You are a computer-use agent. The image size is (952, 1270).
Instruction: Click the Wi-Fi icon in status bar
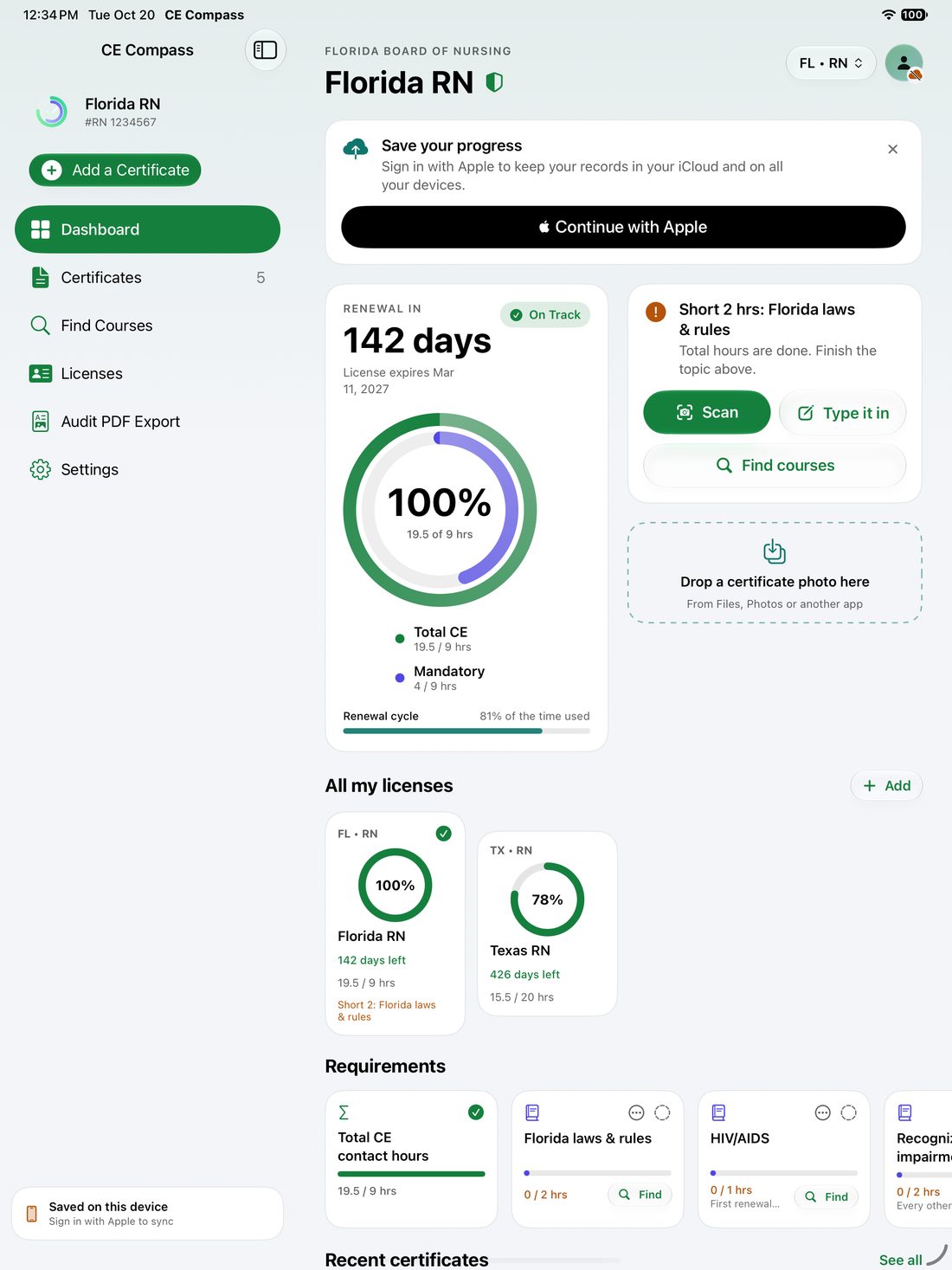(x=888, y=15)
